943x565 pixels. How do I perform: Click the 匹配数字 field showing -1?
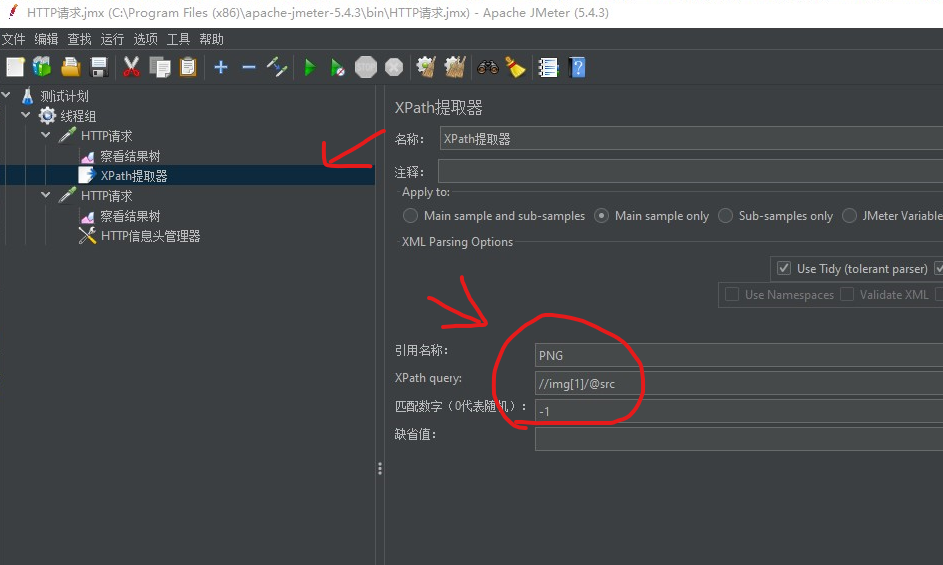coord(739,411)
